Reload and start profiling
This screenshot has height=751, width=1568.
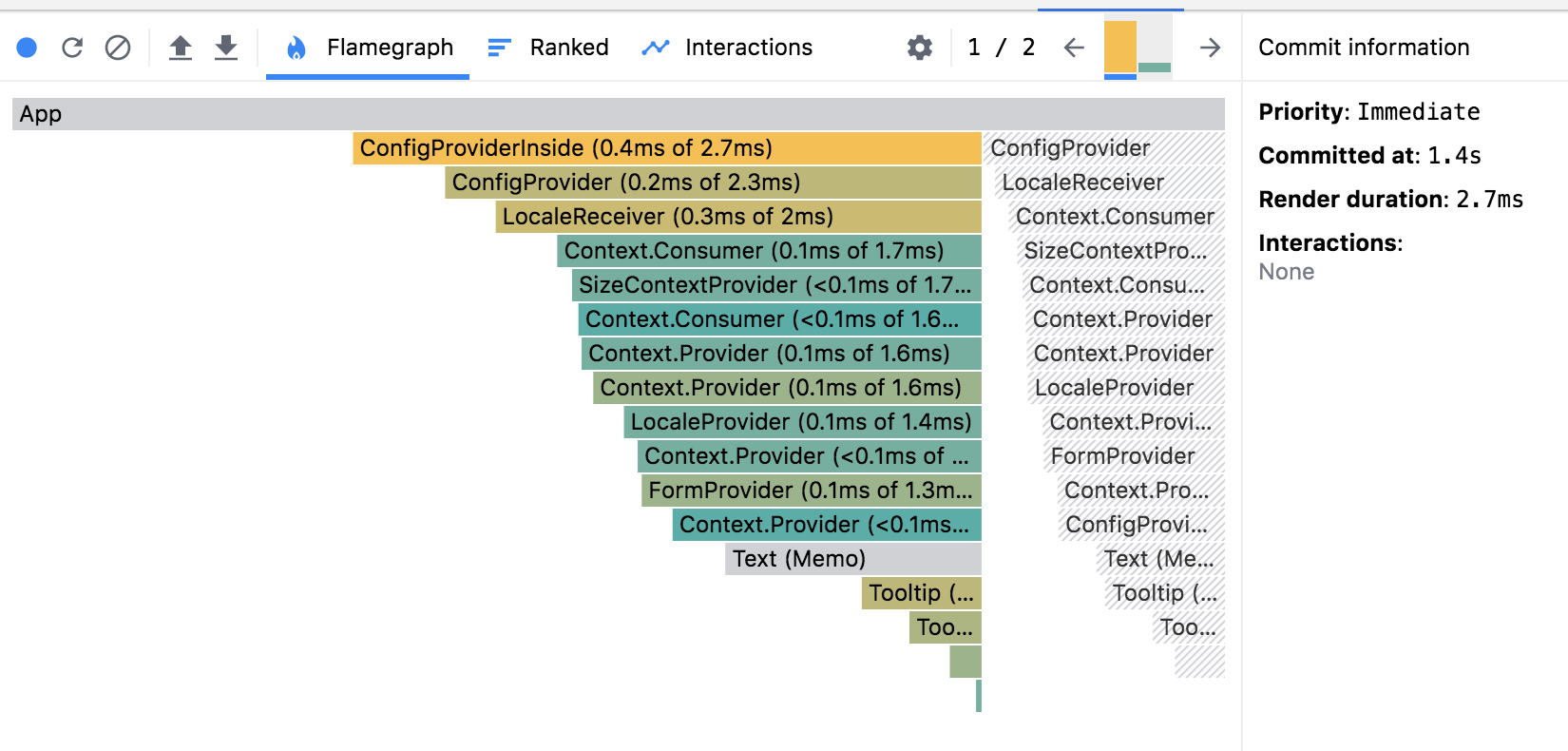pos(72,46)
